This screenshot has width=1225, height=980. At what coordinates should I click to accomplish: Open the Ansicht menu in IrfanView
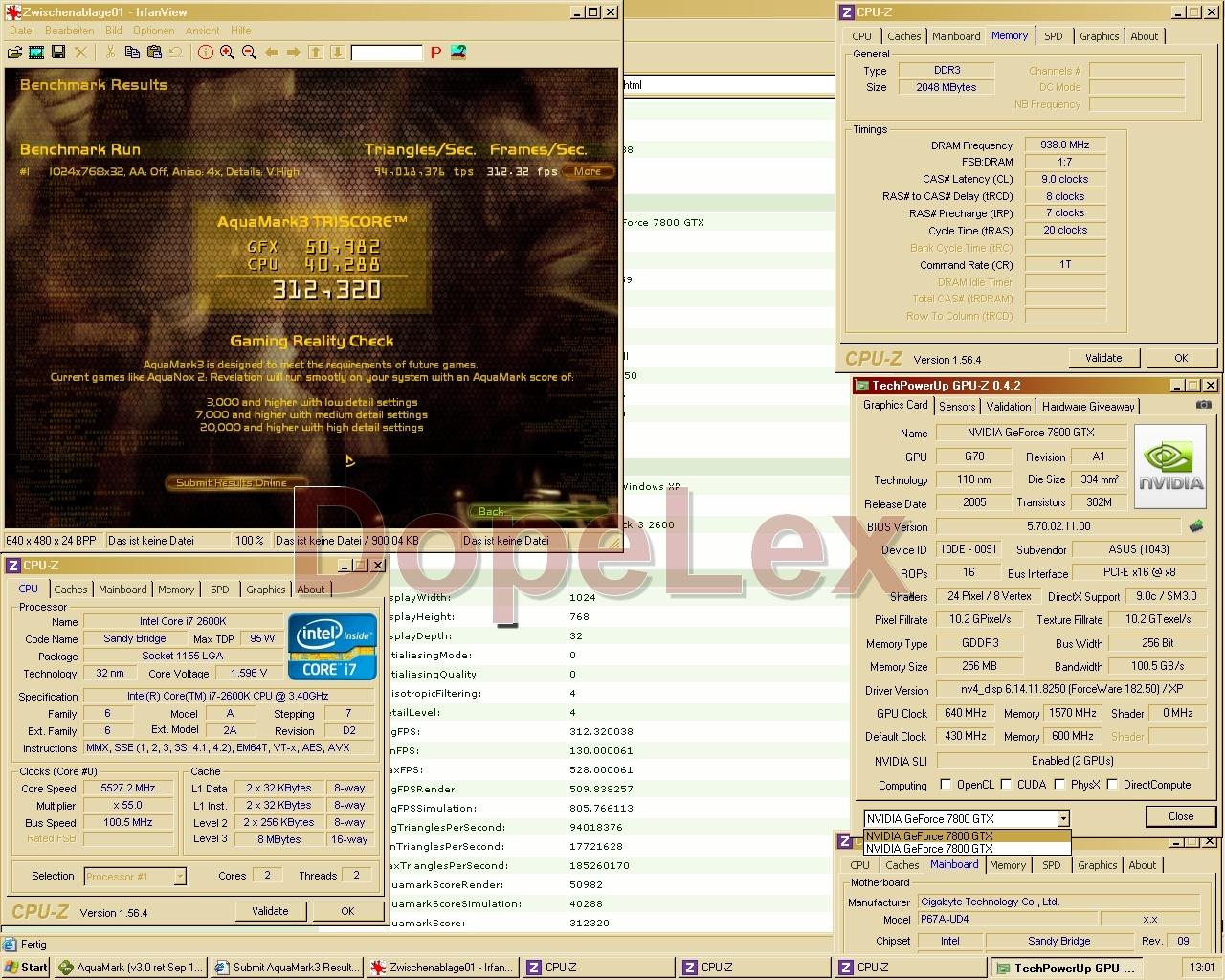click(203, 31)
